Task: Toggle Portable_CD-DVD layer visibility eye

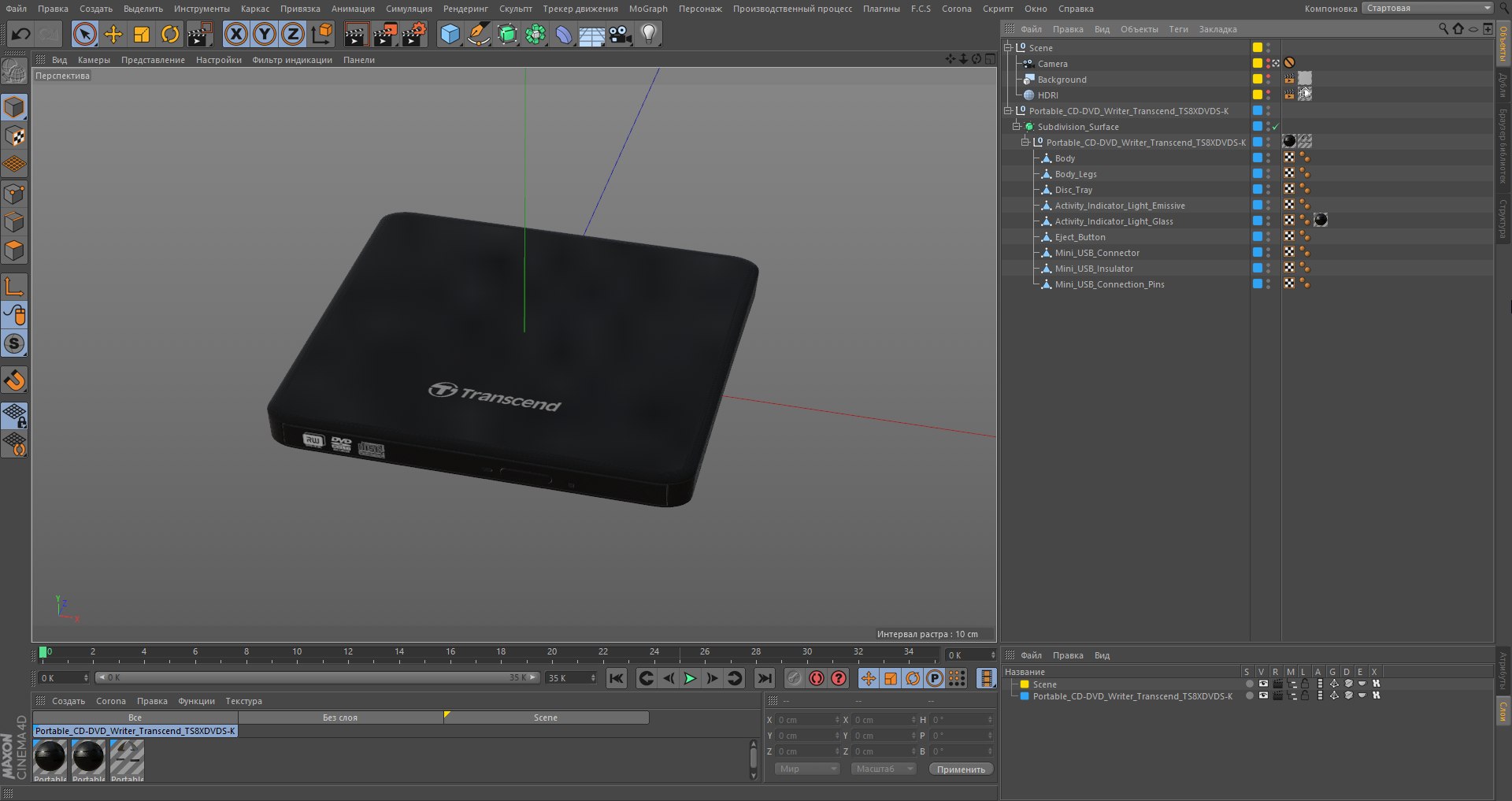Action: coord(1263,695)
